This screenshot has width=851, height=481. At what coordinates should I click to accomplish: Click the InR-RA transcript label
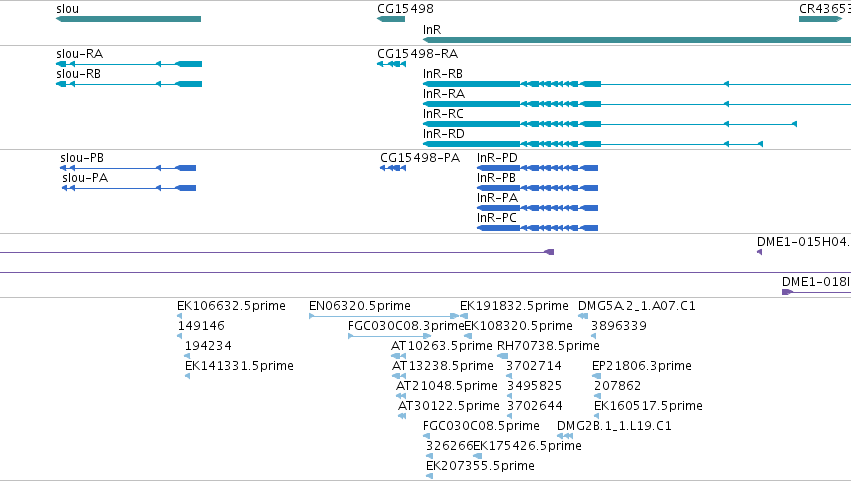coord(444,94)
